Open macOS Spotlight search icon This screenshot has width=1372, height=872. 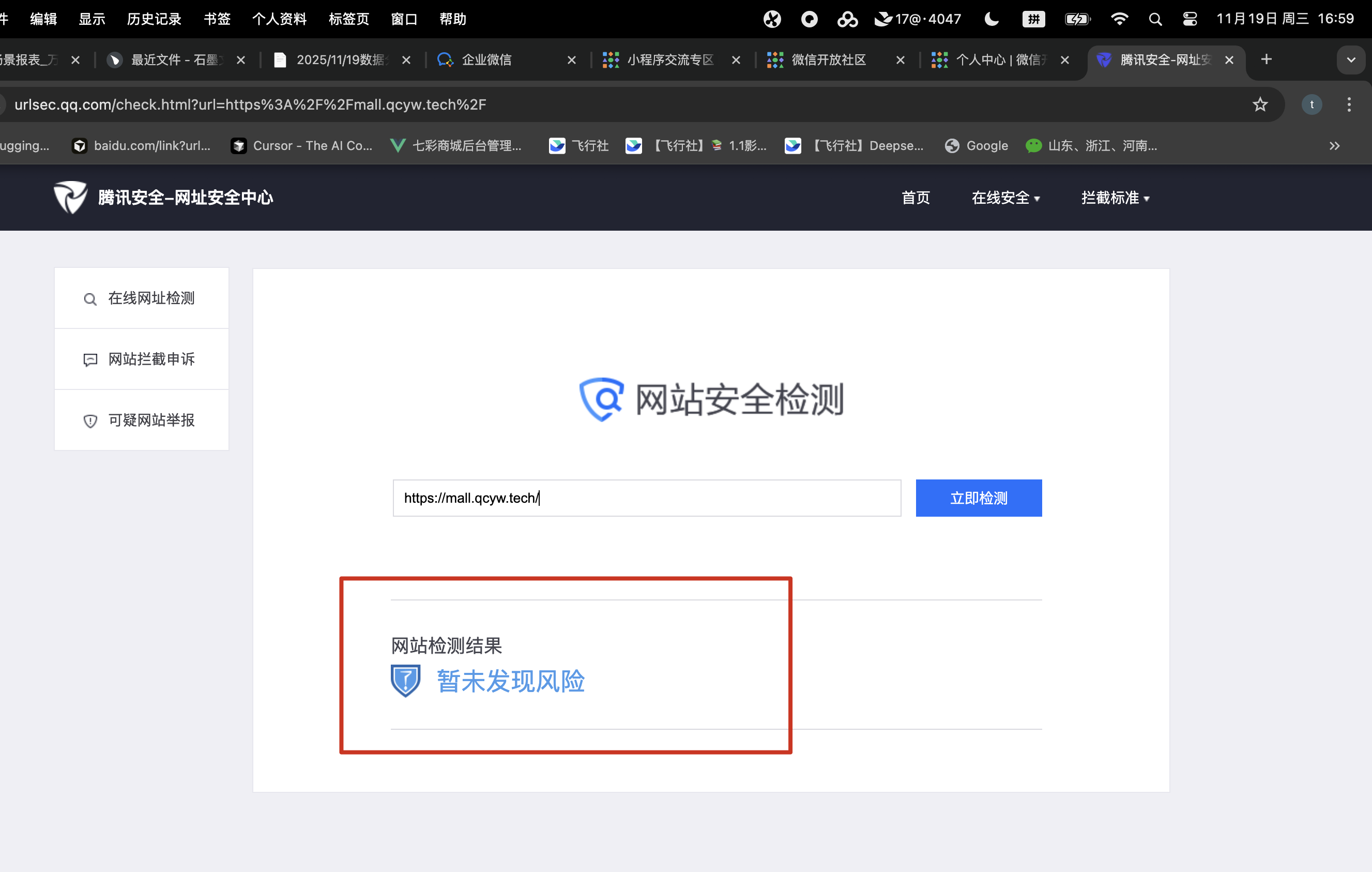(1154, 19)
